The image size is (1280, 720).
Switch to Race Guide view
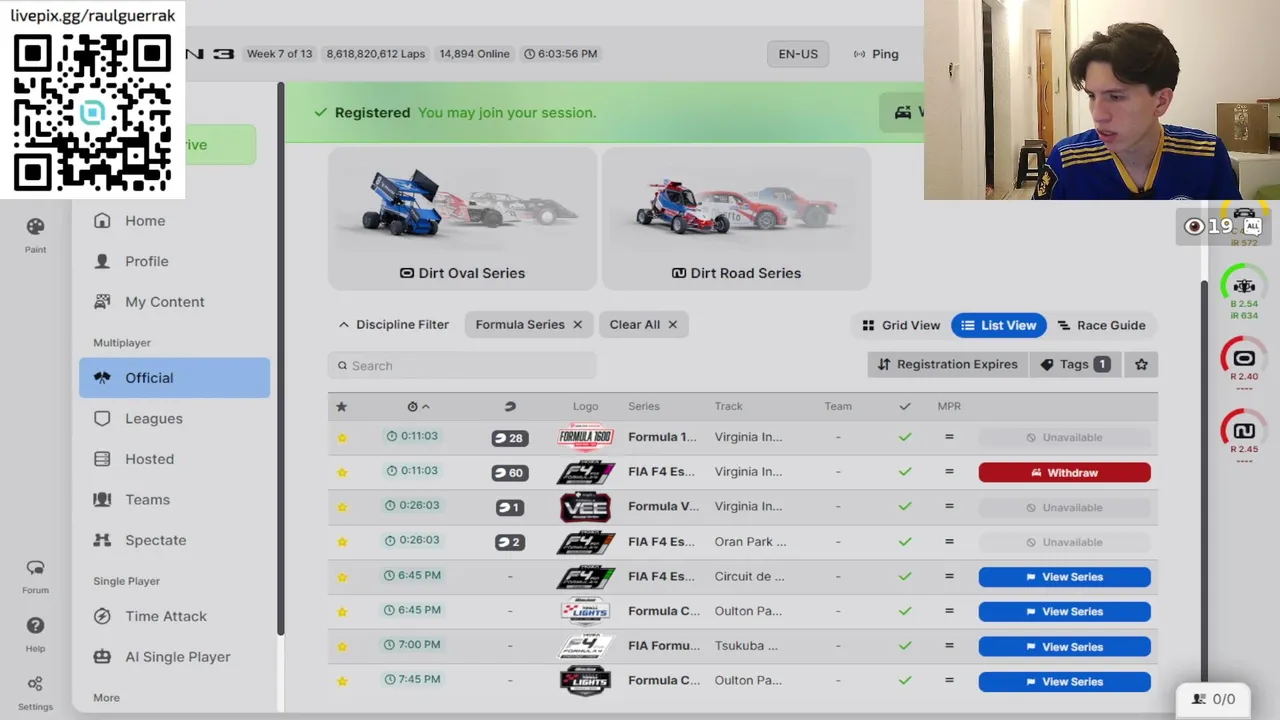pos(1101,325)
